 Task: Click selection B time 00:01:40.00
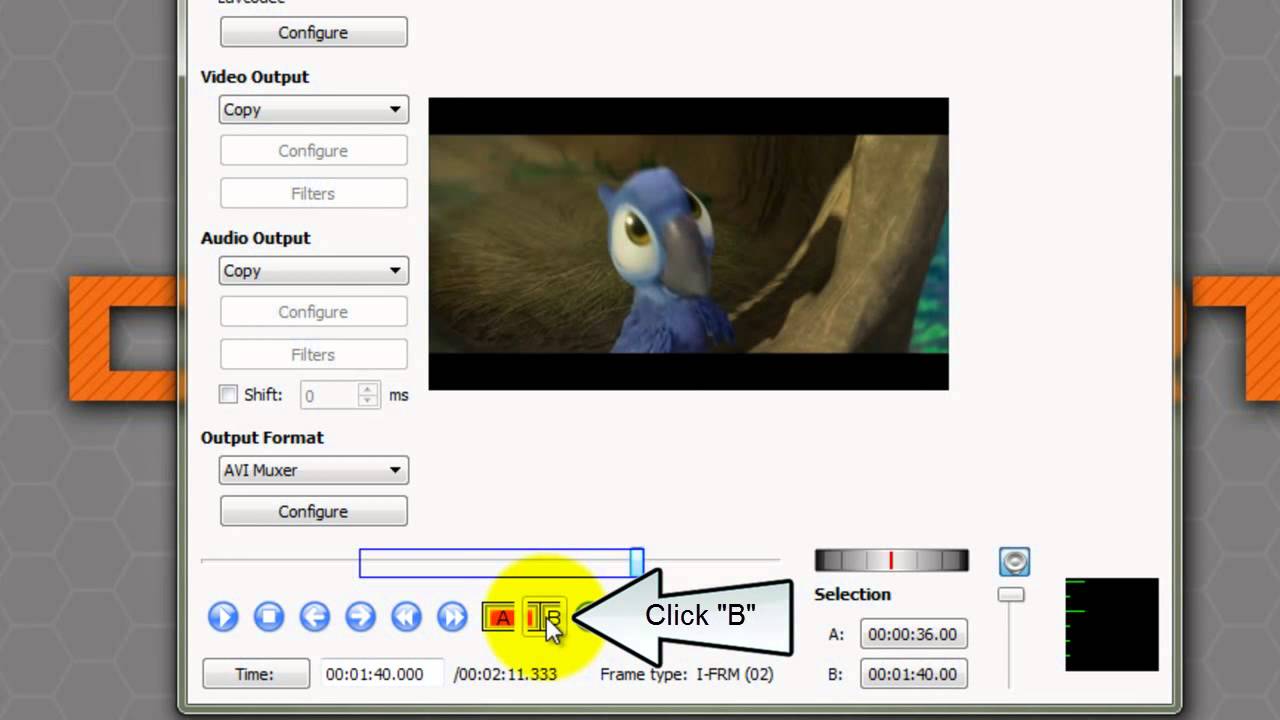[x=912, y=674]
